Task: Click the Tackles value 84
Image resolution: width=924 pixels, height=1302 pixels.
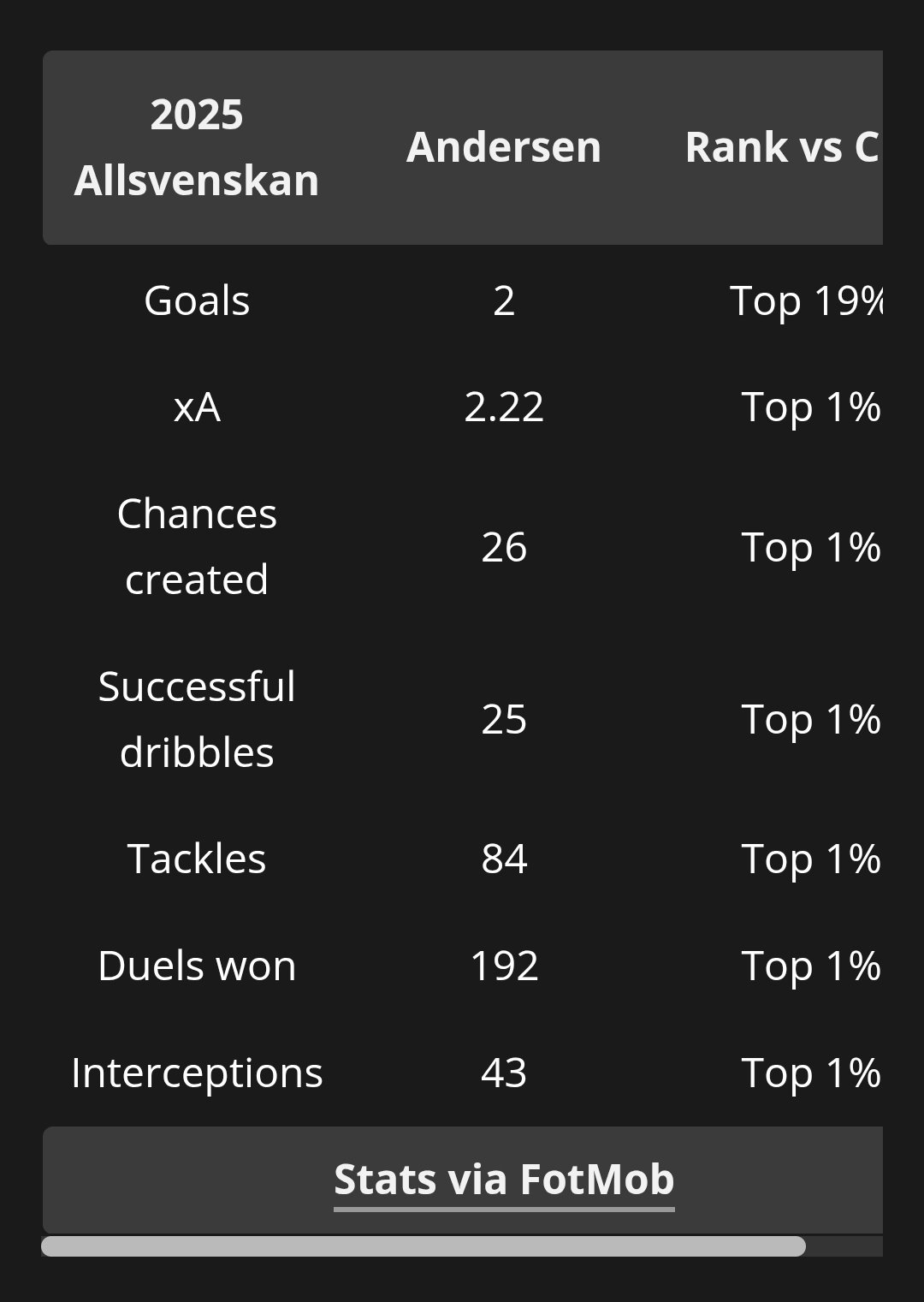Action: (504, 859)
